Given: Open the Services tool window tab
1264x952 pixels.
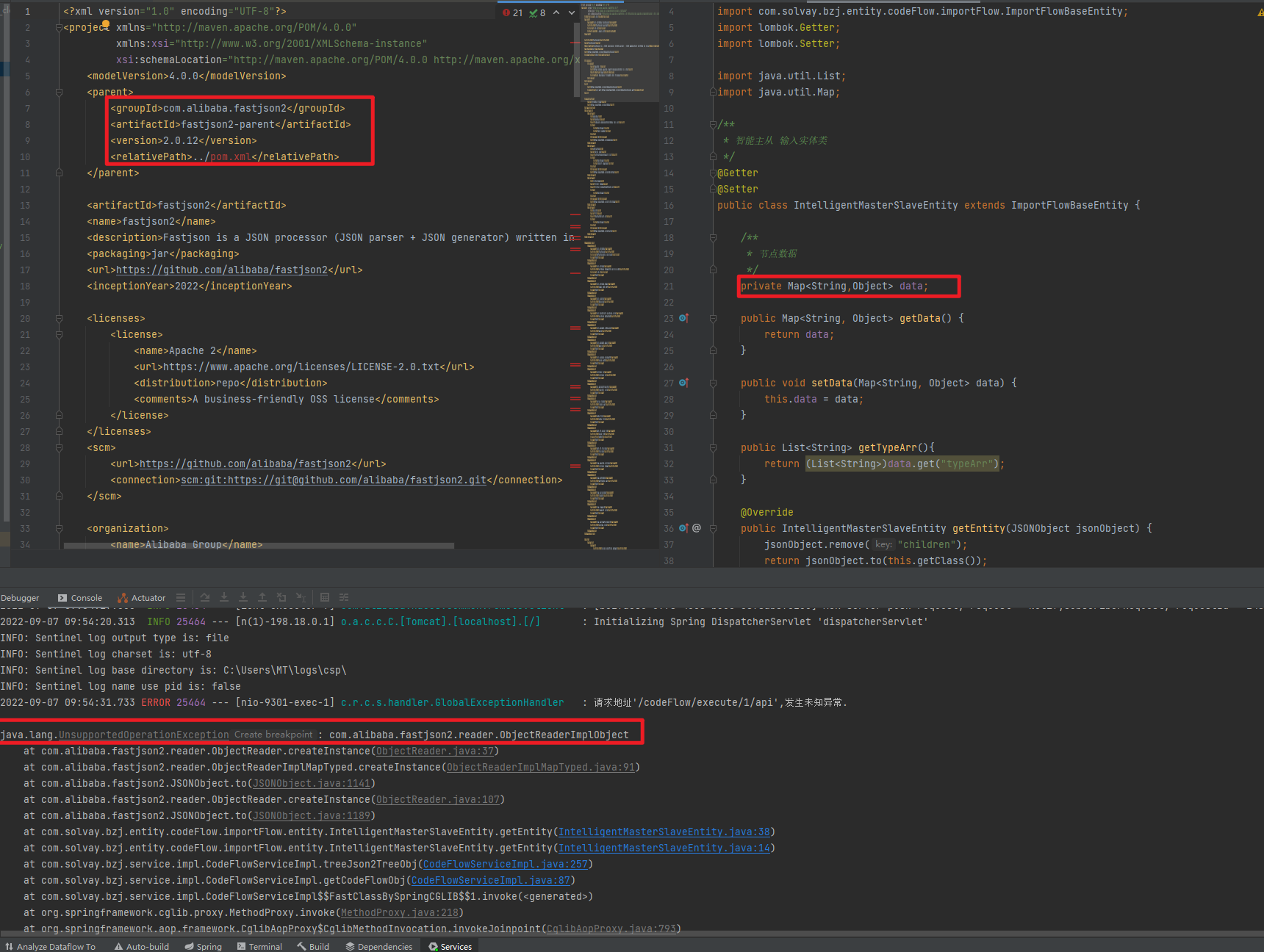Looking at the screenshot, I should [x=450, y=946].
